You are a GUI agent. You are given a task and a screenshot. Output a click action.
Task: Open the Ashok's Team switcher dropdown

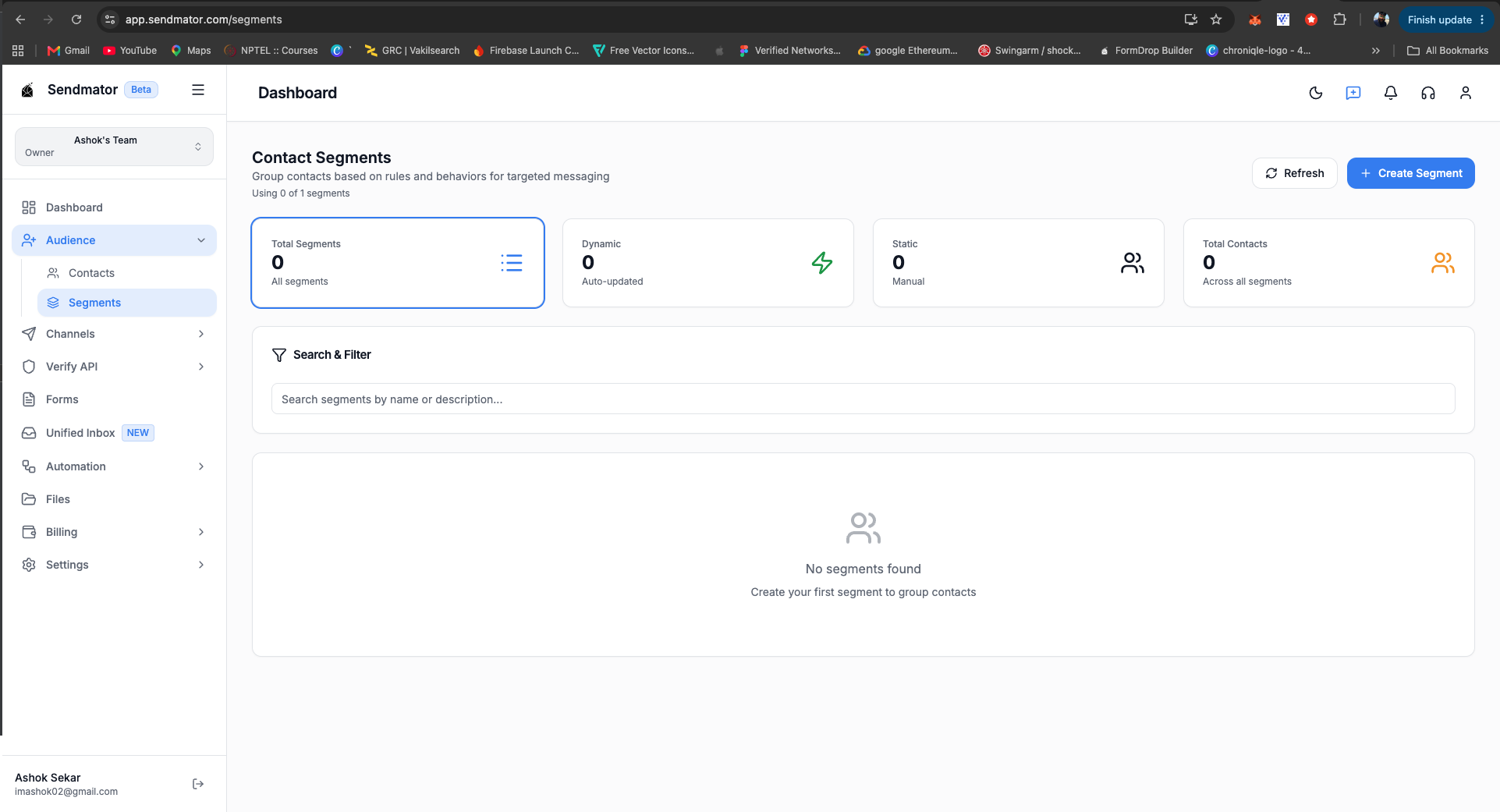coord(114,147)
